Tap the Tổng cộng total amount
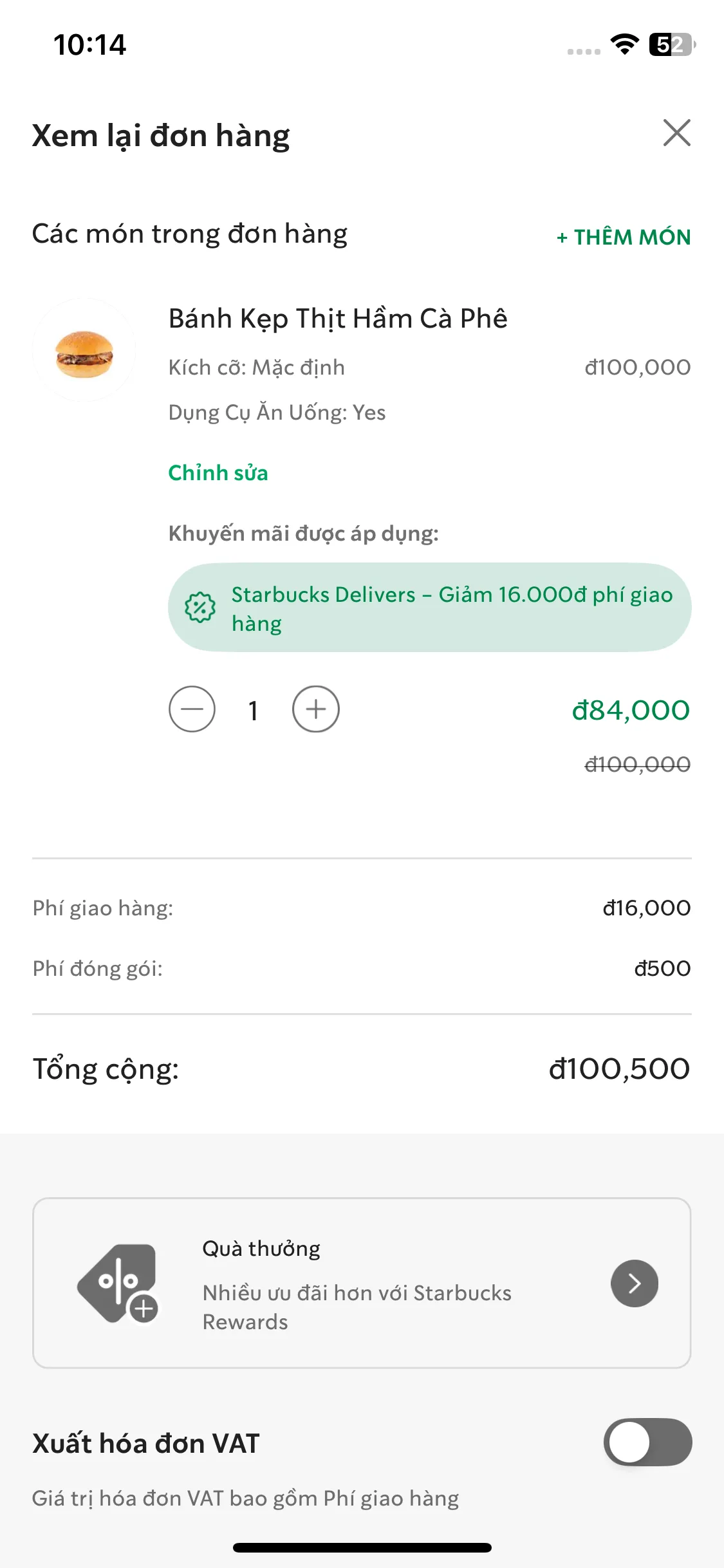 coord(619,1069)
